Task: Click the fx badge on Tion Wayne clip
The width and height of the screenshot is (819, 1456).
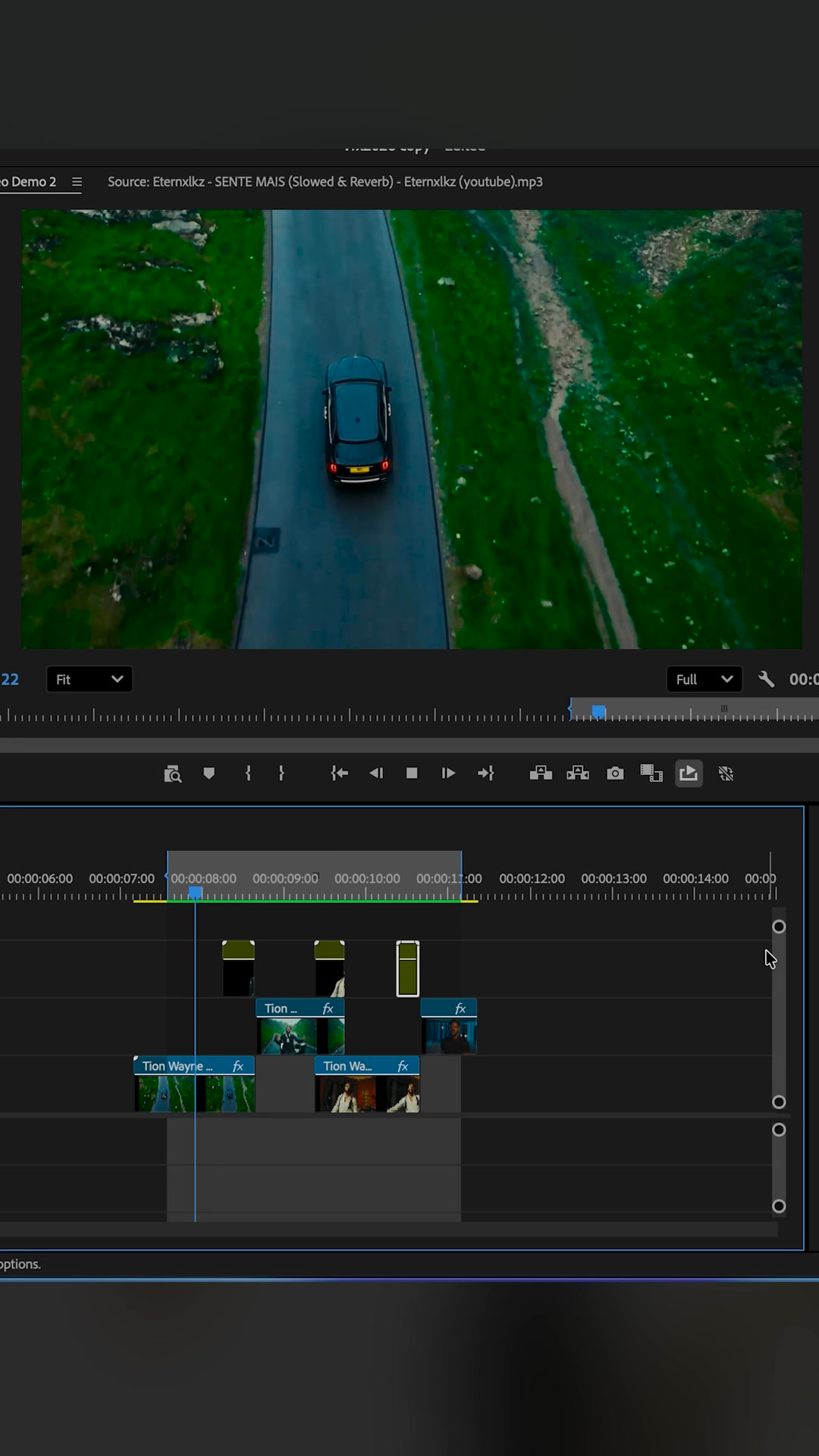Action: (237, 1066)
